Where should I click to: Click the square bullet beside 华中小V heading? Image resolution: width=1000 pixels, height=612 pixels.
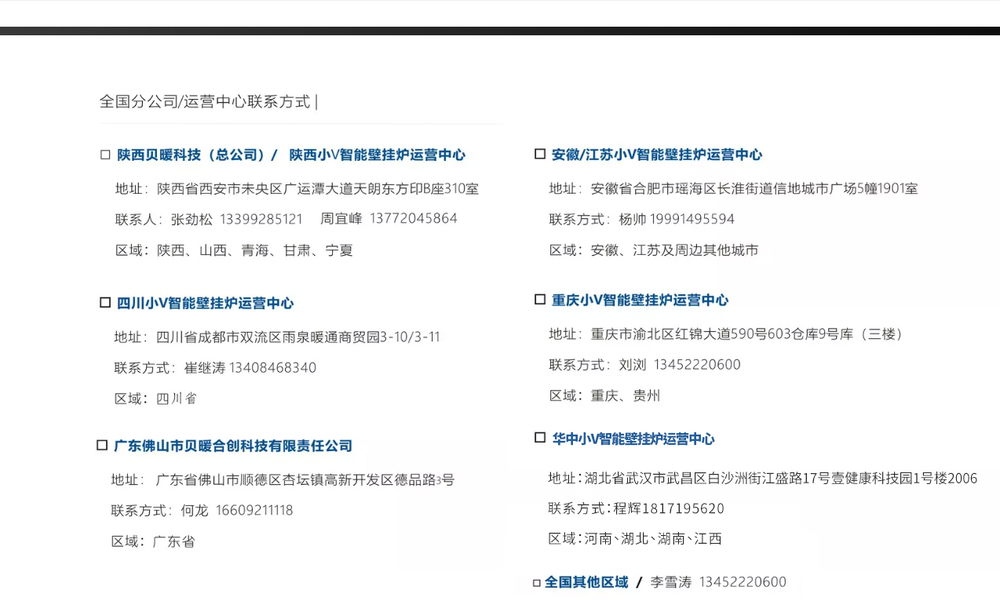(x=540, y=437)
